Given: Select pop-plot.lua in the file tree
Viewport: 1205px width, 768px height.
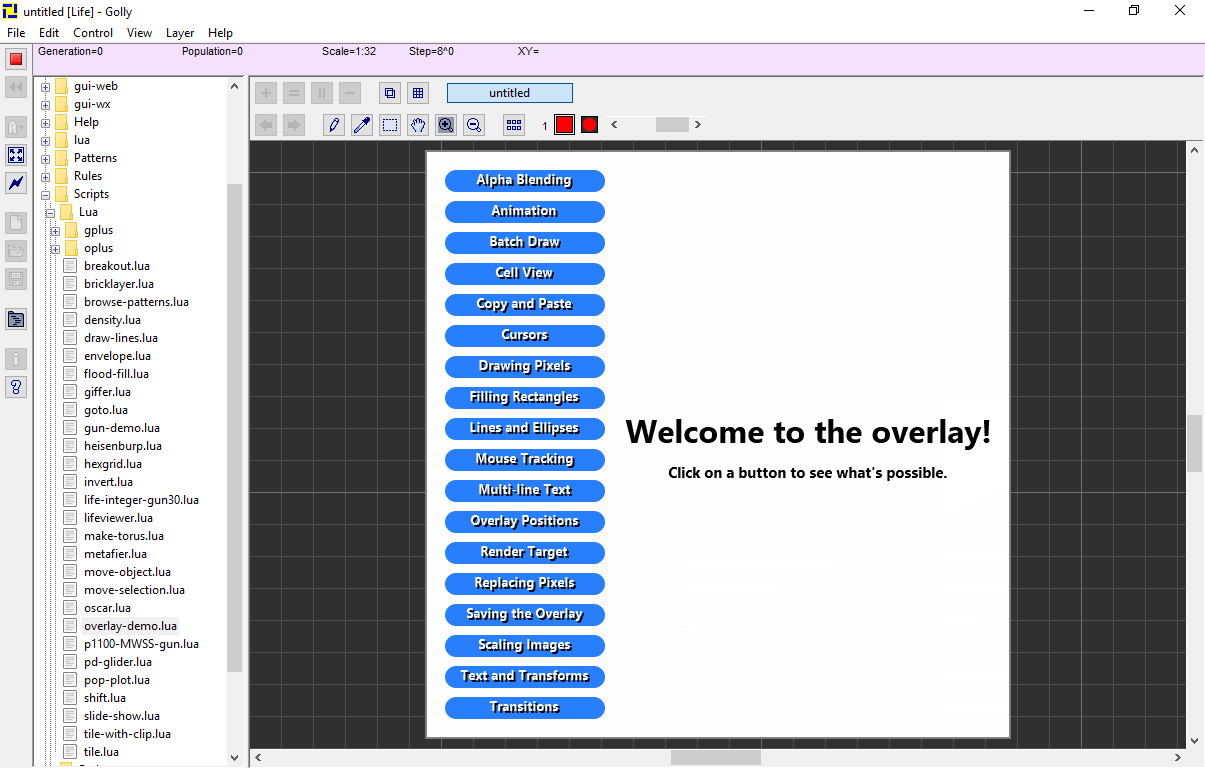Looking at the screenshot, I should (x=117, y=680).
